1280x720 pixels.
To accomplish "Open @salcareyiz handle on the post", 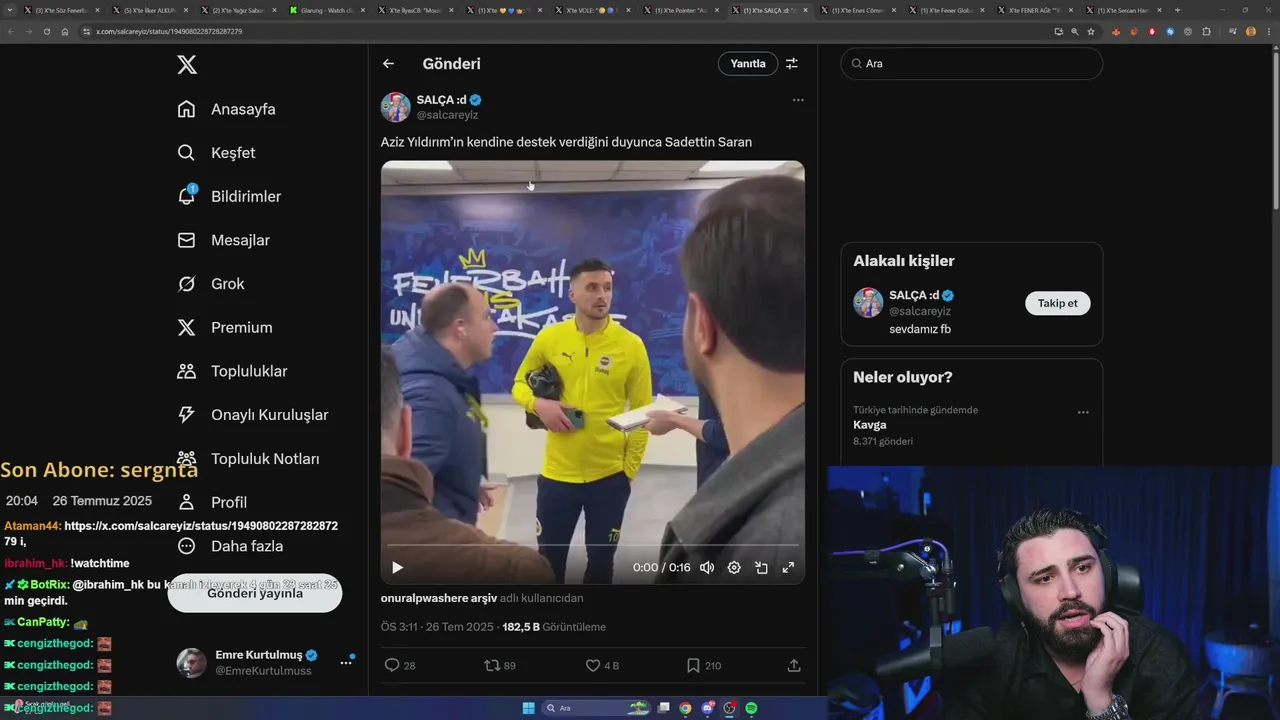I will [x=447, y=115].
